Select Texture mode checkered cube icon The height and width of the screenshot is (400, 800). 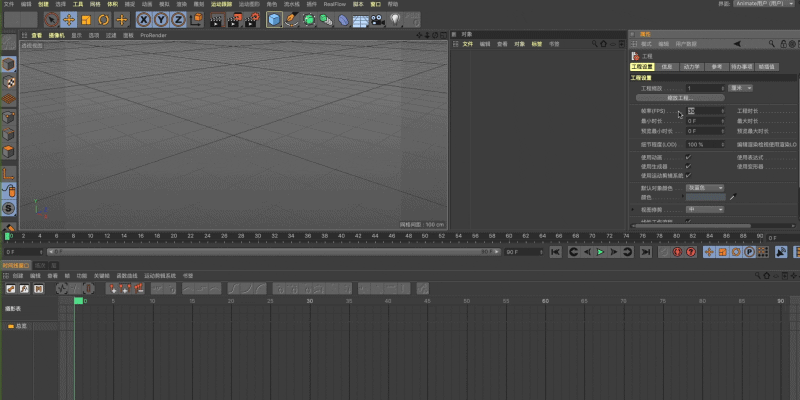point(9,82)
